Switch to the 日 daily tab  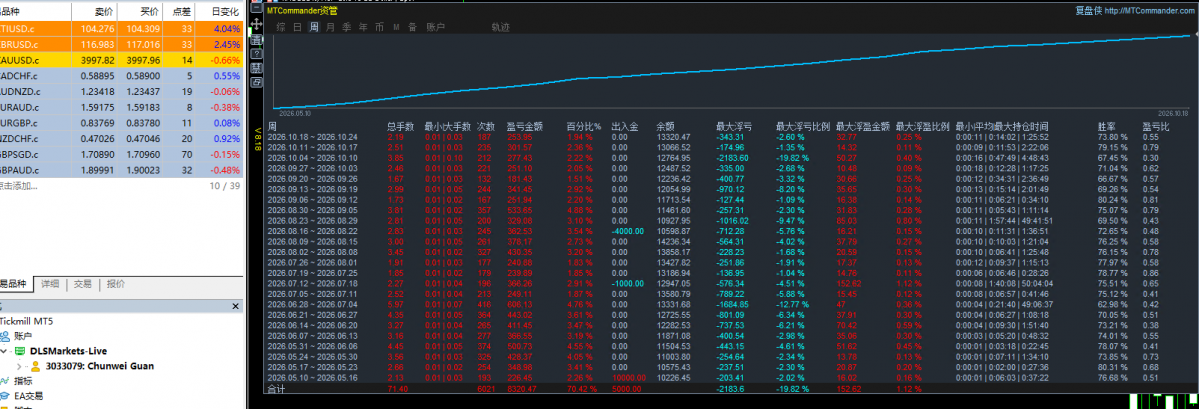click(297, 27)
